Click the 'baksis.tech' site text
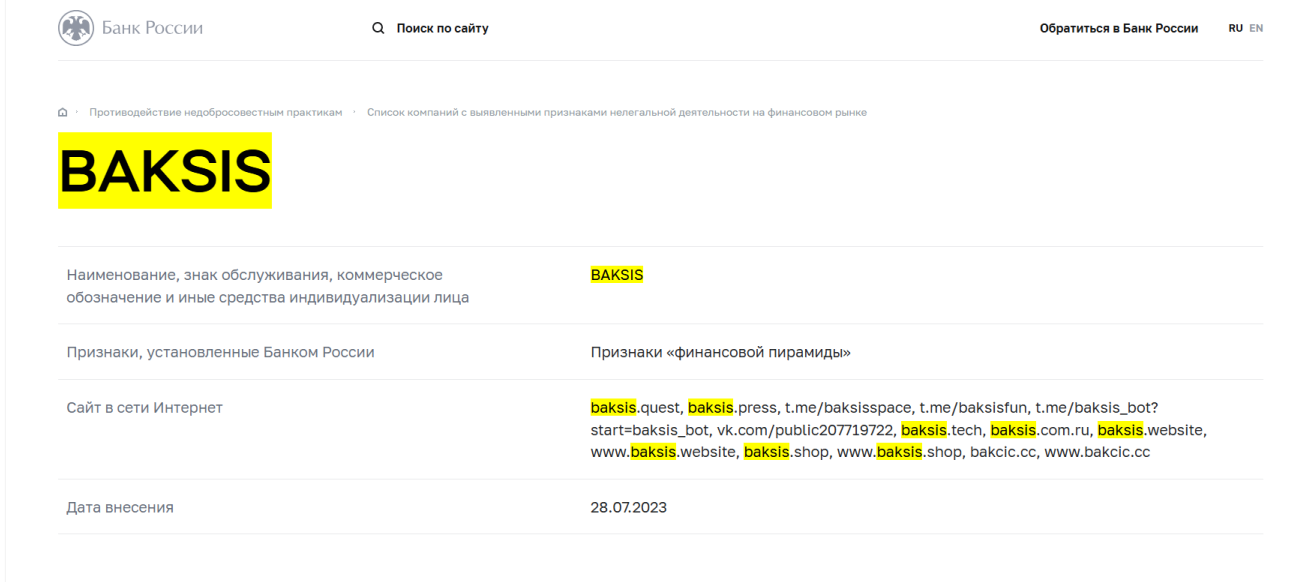1294x582 pixels. (x=942, y=430)
